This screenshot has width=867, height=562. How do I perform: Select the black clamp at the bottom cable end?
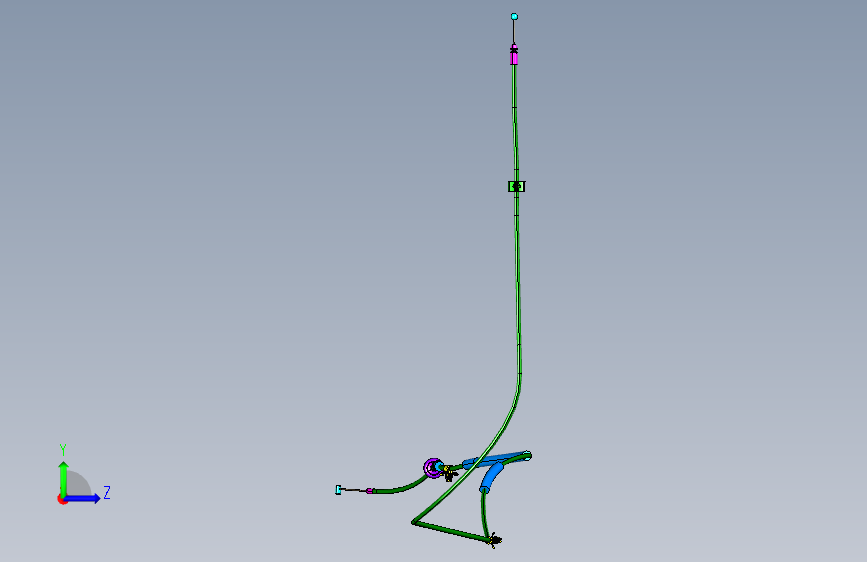[494, 540]
